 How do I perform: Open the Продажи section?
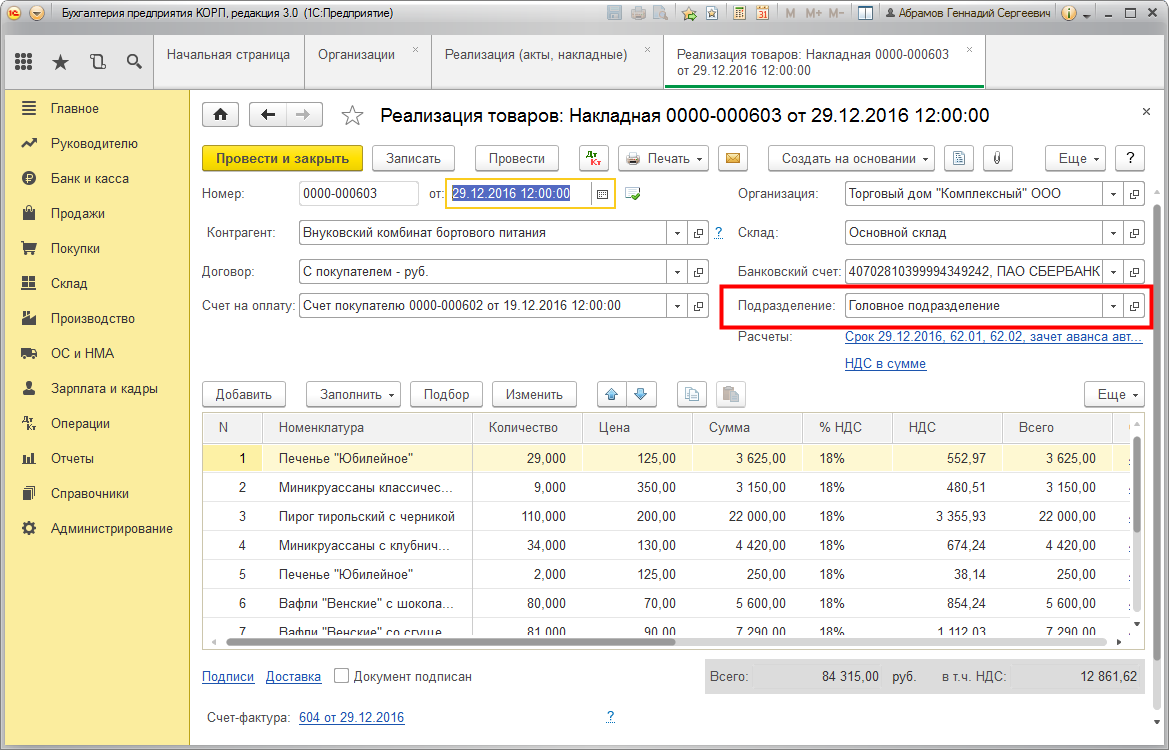78,213
